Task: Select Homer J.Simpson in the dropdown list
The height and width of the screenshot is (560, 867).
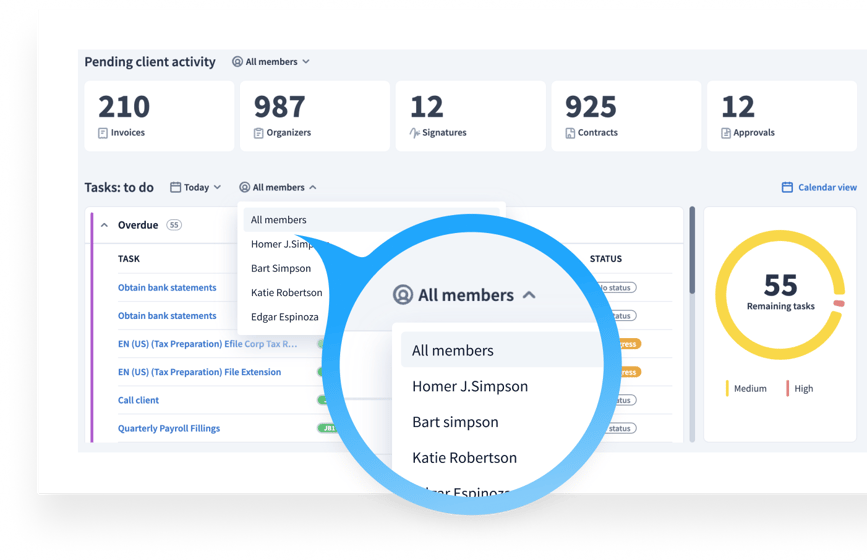Action: (x=282, y=244)
